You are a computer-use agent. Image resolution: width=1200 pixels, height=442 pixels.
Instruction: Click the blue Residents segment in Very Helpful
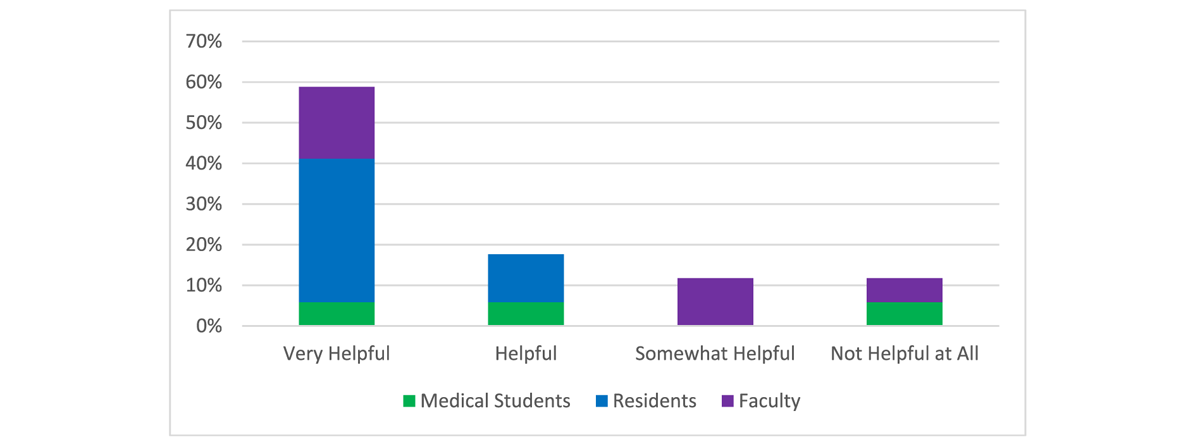tap(336, 230)
